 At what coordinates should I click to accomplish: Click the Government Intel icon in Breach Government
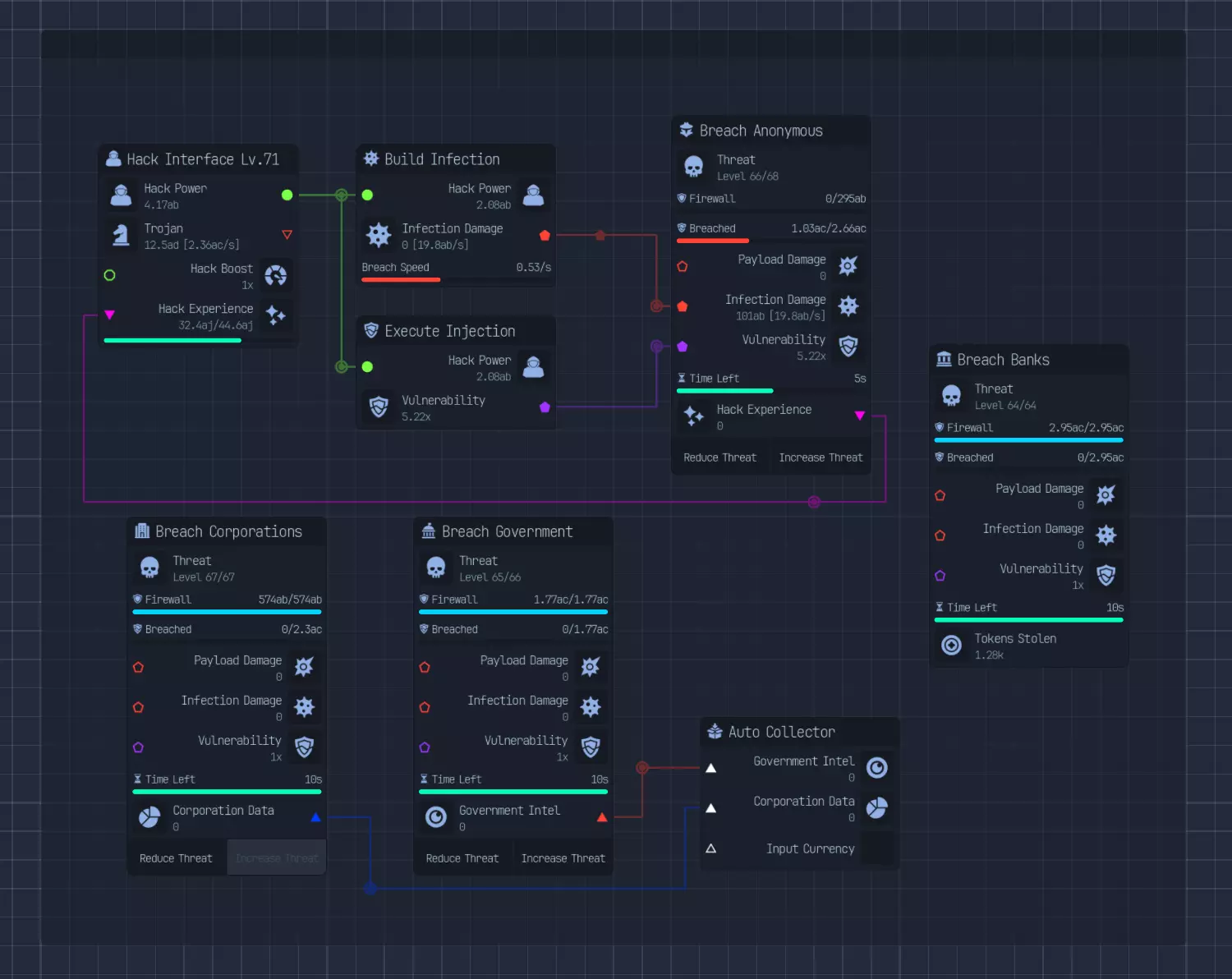436,817
